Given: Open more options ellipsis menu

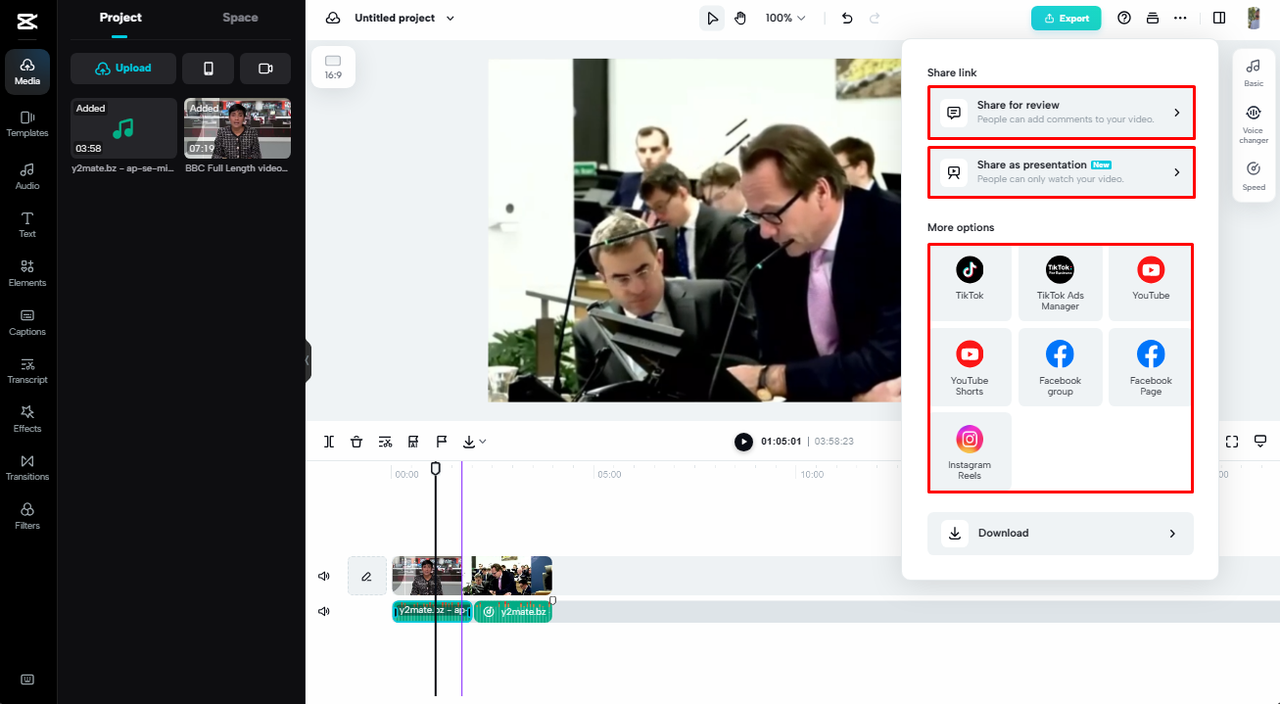Looking at the screenshot, I should tap(1180, 18).
